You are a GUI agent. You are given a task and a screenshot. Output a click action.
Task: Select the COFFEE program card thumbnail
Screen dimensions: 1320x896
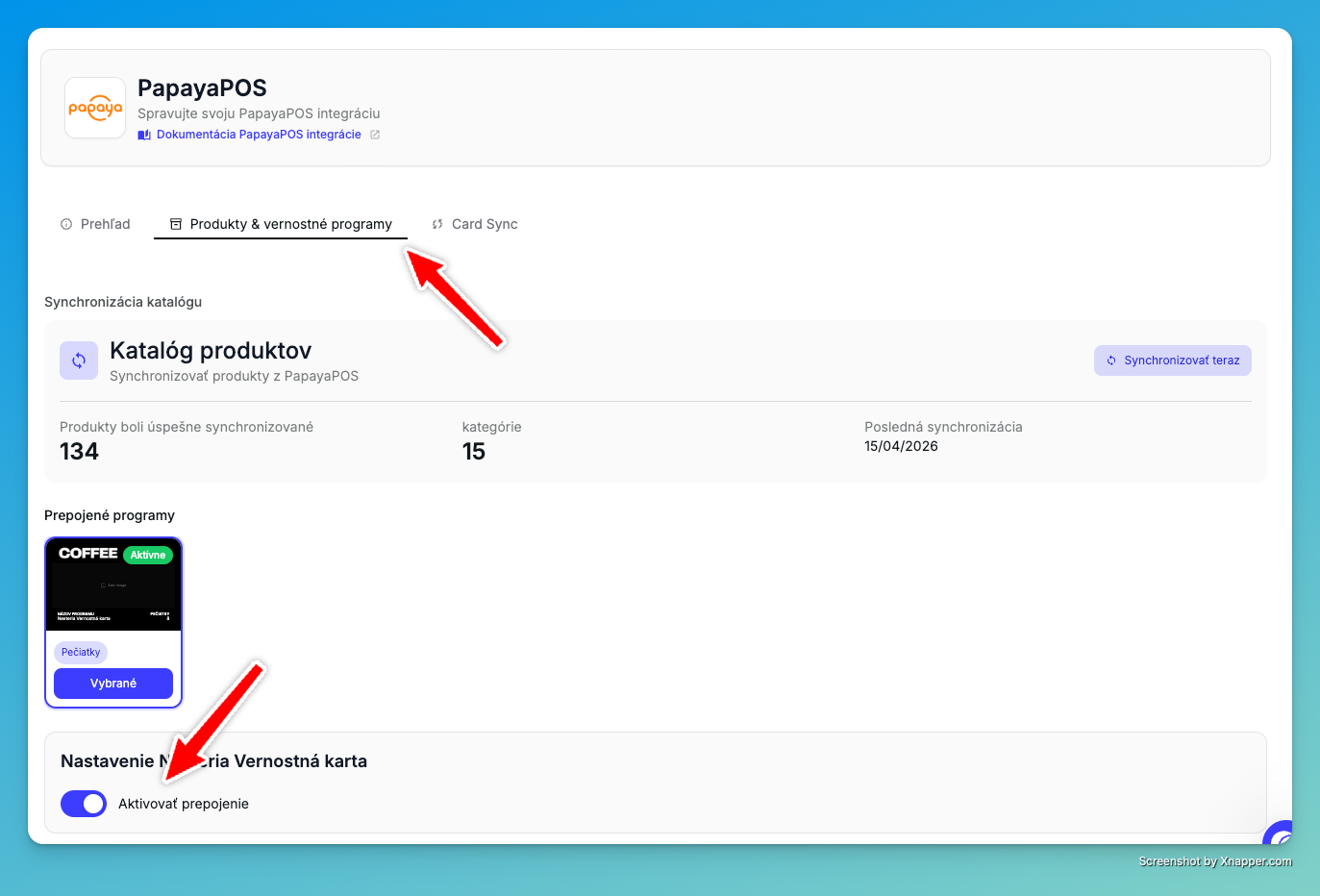click(113, 585)
